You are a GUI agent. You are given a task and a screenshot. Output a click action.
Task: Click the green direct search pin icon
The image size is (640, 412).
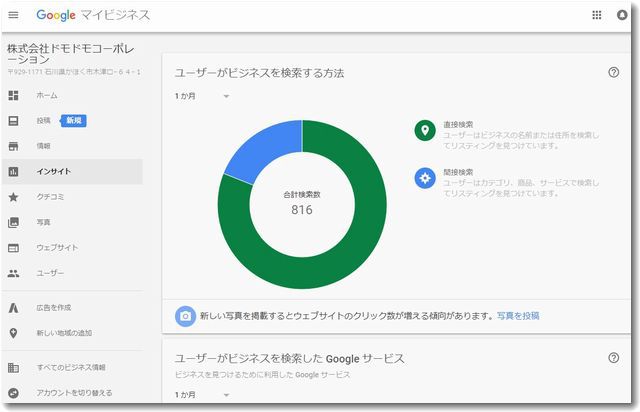click(425, 130)
